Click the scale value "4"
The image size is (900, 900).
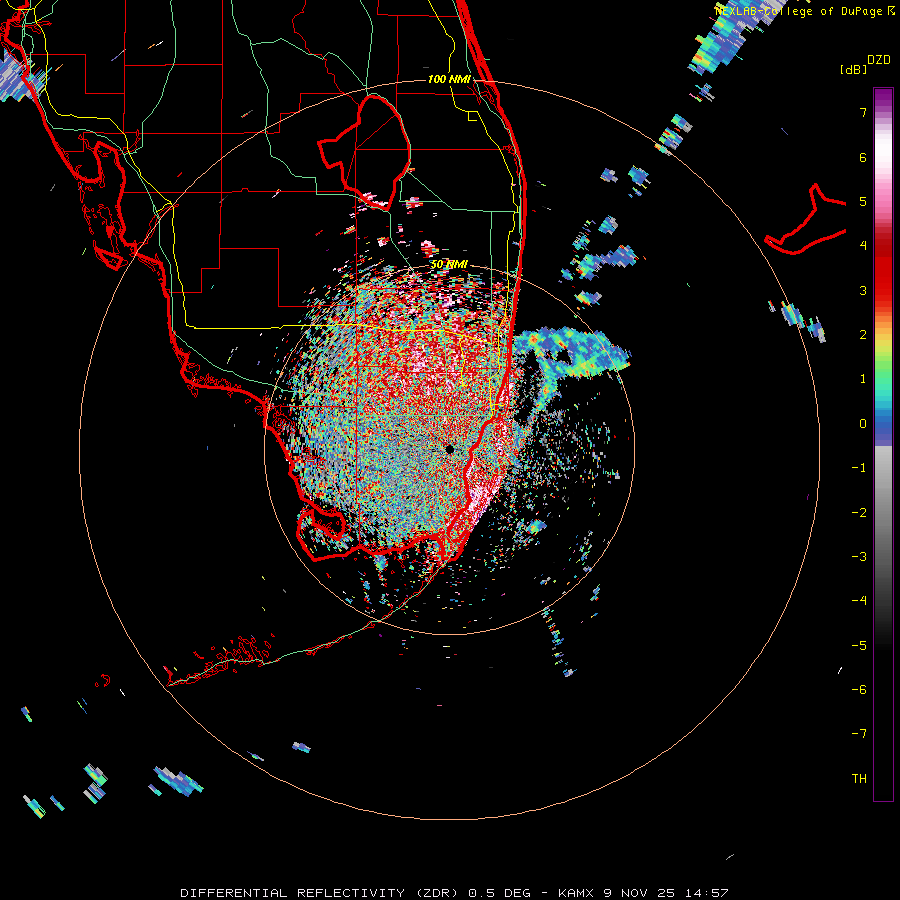[863, 246]
